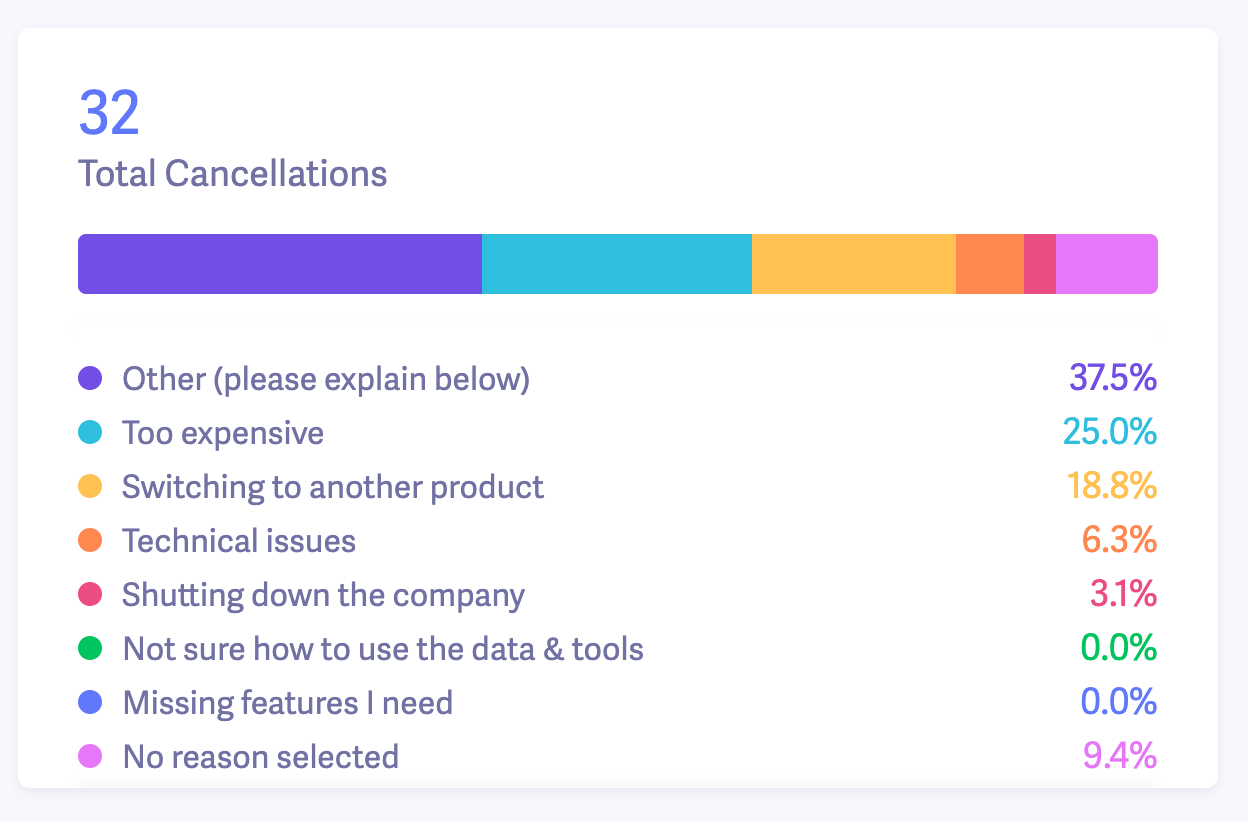Click the 'Technical issues' reason label
The image size is (1248, 822).
pos(239,541)
